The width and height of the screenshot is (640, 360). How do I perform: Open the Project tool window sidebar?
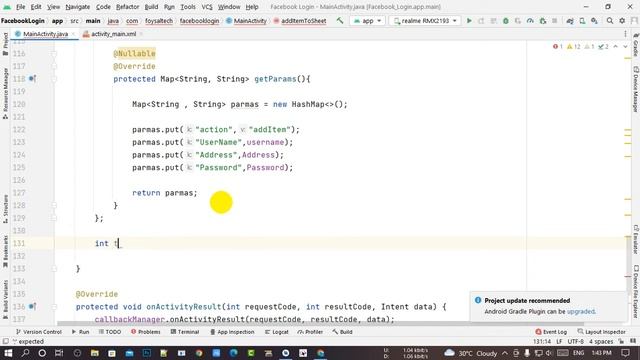pos(5,44)
